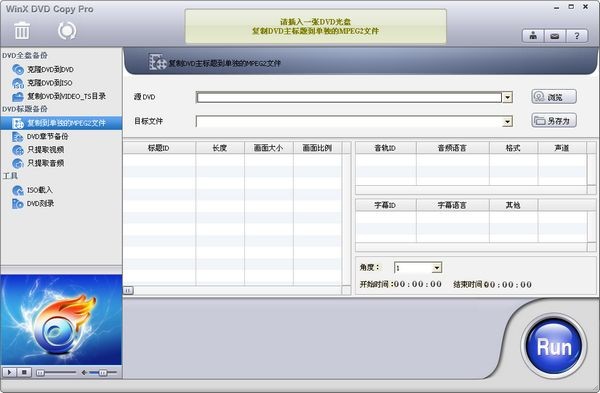Screen dimensions: 600x393
Task: Click the speaker volume icon
Action: tap(84, 372)
